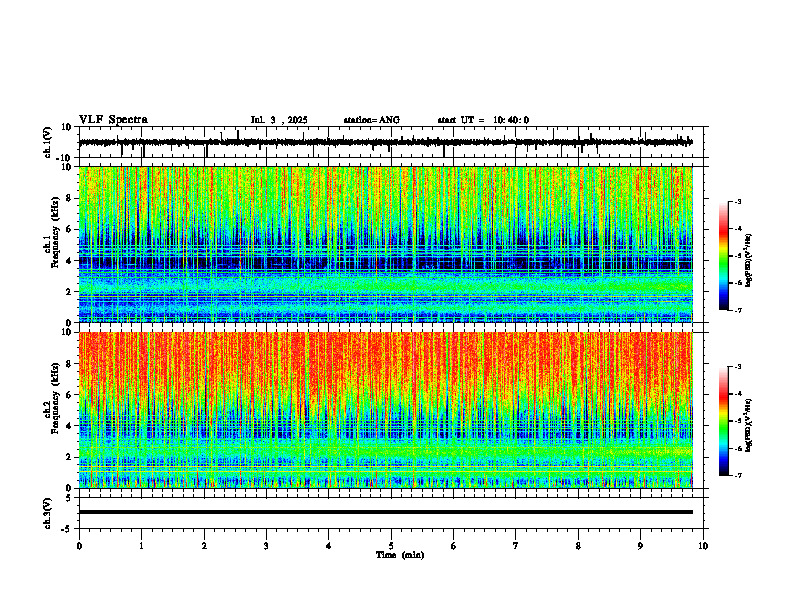Click the "6" kHz tick on ch.2 frequency axis
Viewport: 792px width, 612px height.
pos(70,395)
